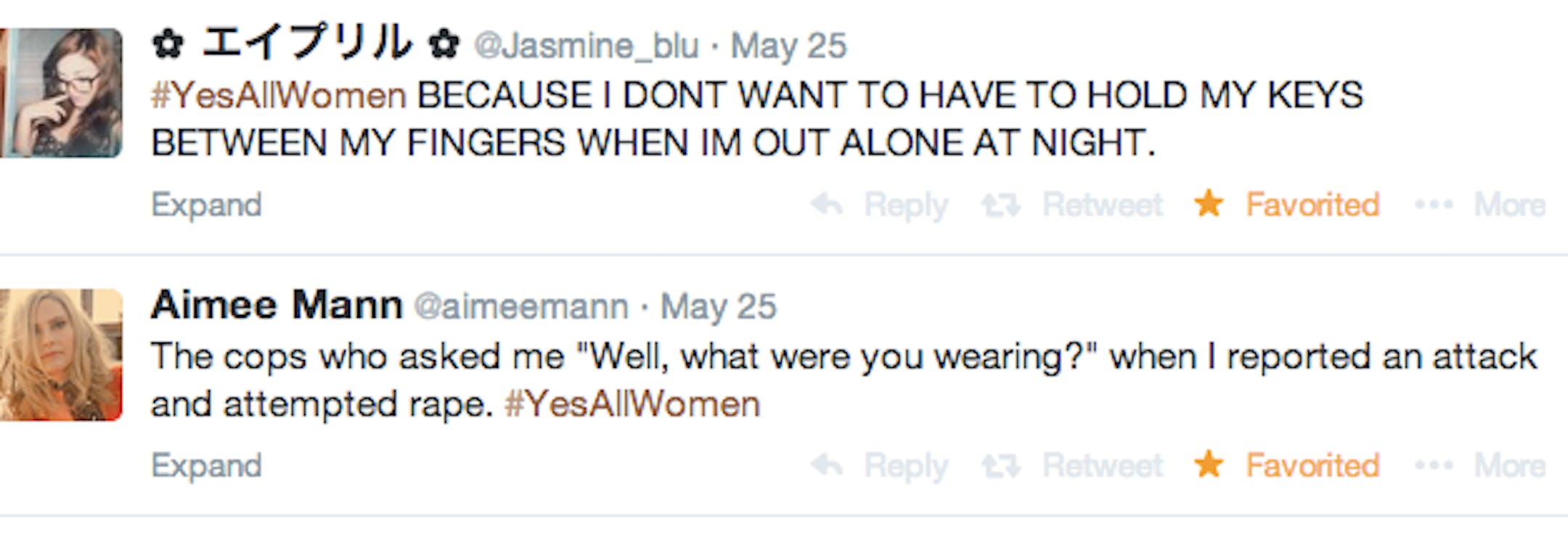Open the @aimeemann handle link
The width and height of the screenshot is (1568, 537).
click(520, 307)
